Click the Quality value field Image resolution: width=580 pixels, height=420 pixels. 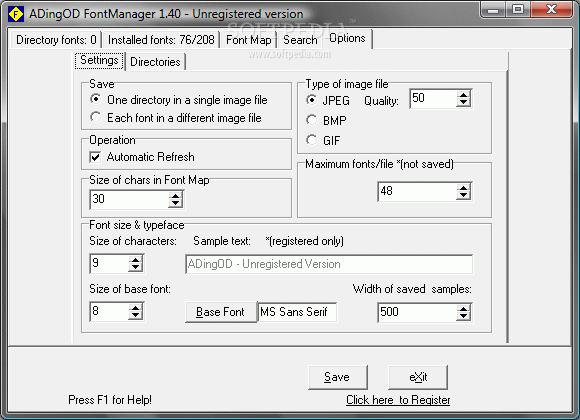pos(434,98)
